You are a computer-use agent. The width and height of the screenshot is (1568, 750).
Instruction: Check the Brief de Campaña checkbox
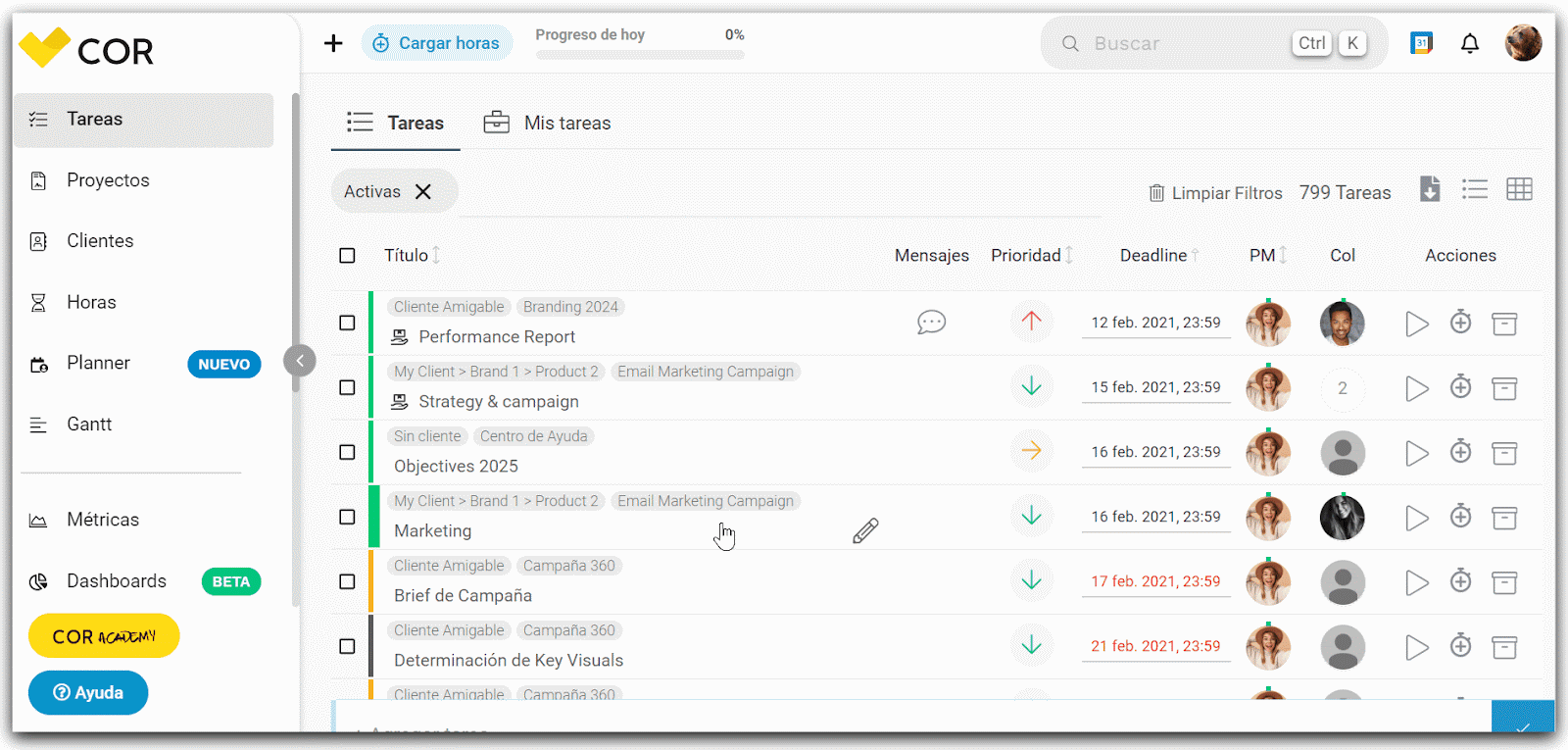tap(347, 581)
